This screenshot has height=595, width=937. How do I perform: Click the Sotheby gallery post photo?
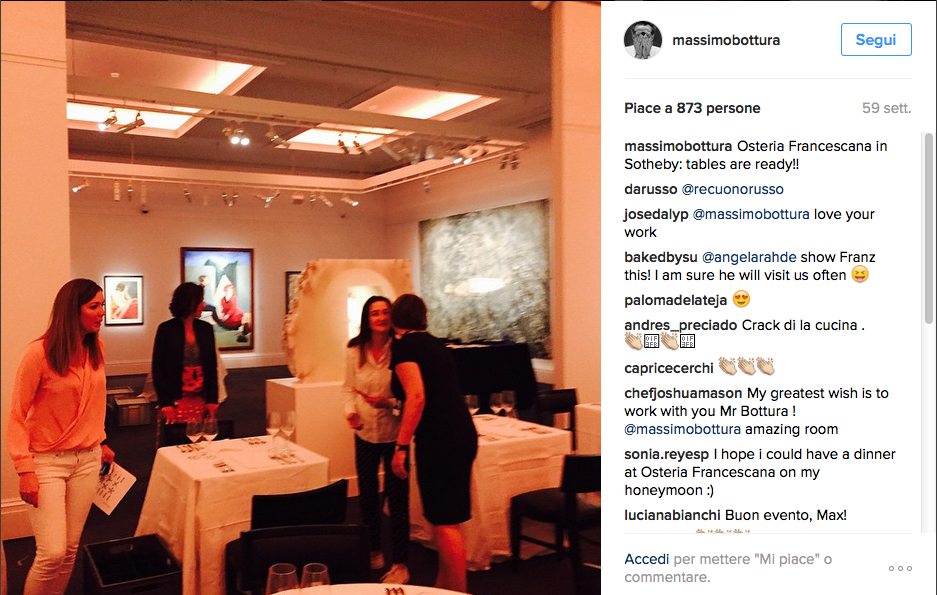point(301,298)
